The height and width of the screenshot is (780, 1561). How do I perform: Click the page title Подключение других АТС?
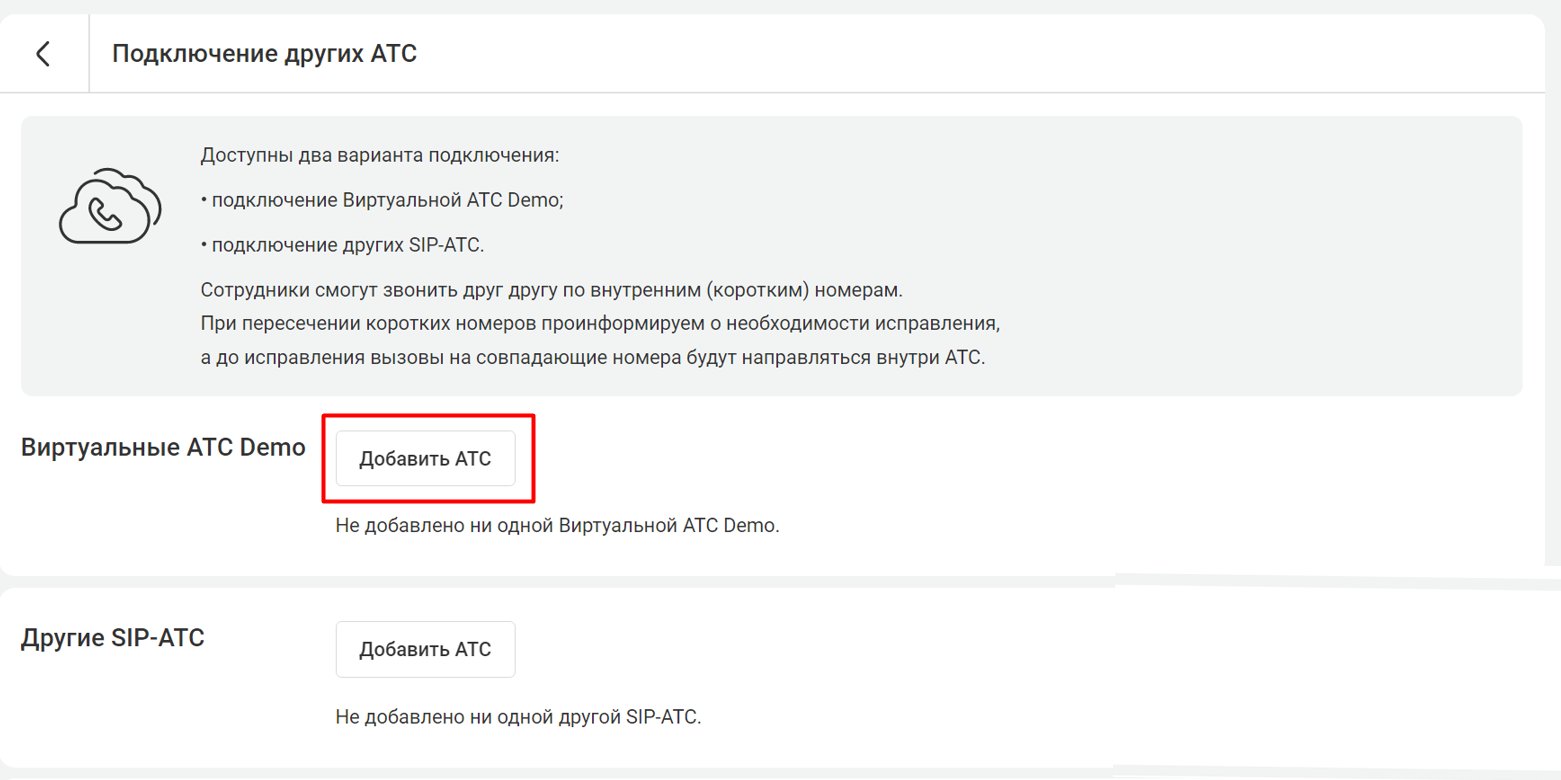(264, 54)
